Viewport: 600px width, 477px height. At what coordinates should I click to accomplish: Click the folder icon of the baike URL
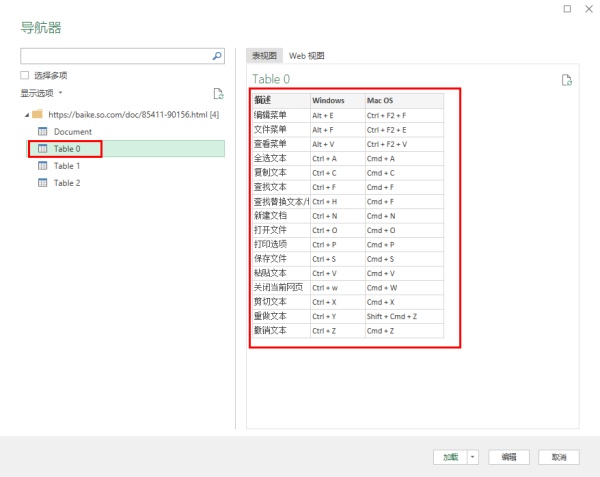[x=37, y=114]
